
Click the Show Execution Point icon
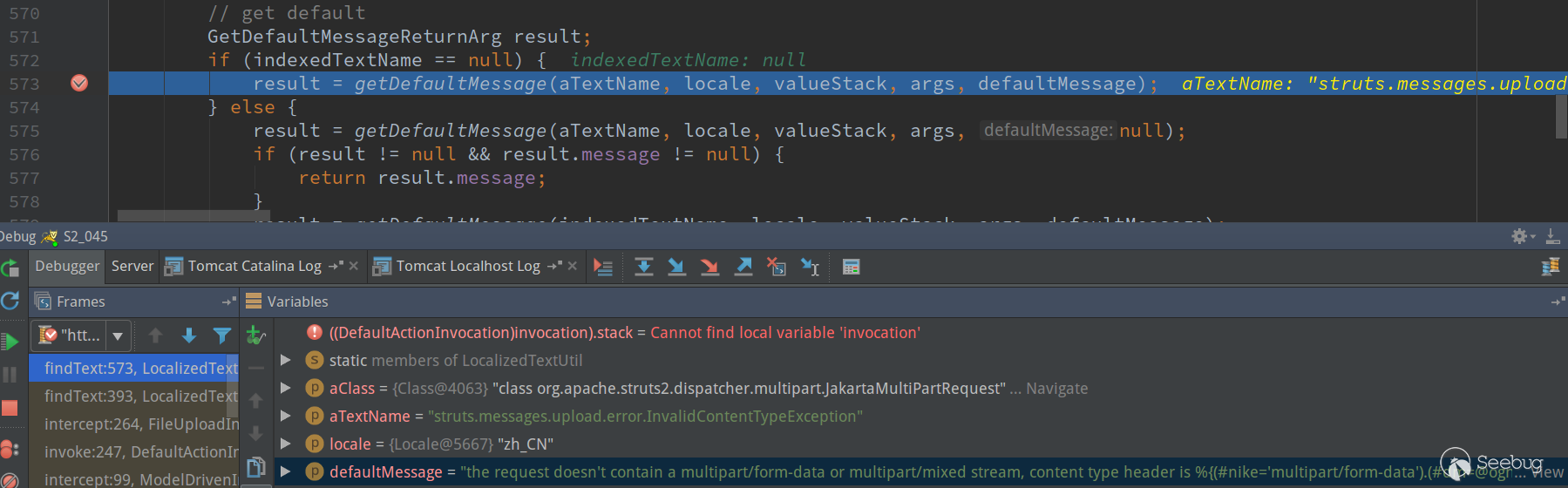603,267
